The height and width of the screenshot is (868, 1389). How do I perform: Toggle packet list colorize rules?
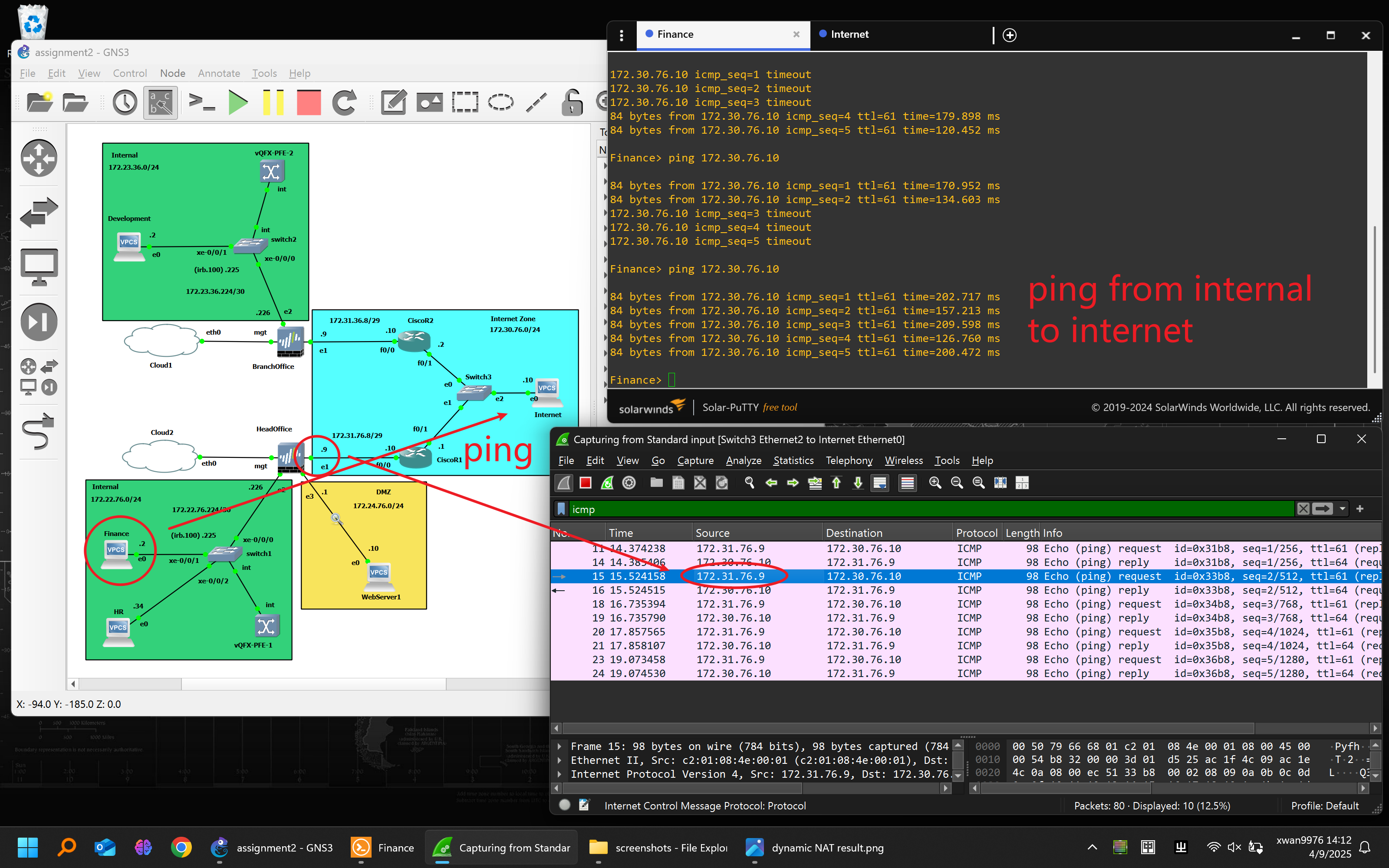[x=908, y=483]
